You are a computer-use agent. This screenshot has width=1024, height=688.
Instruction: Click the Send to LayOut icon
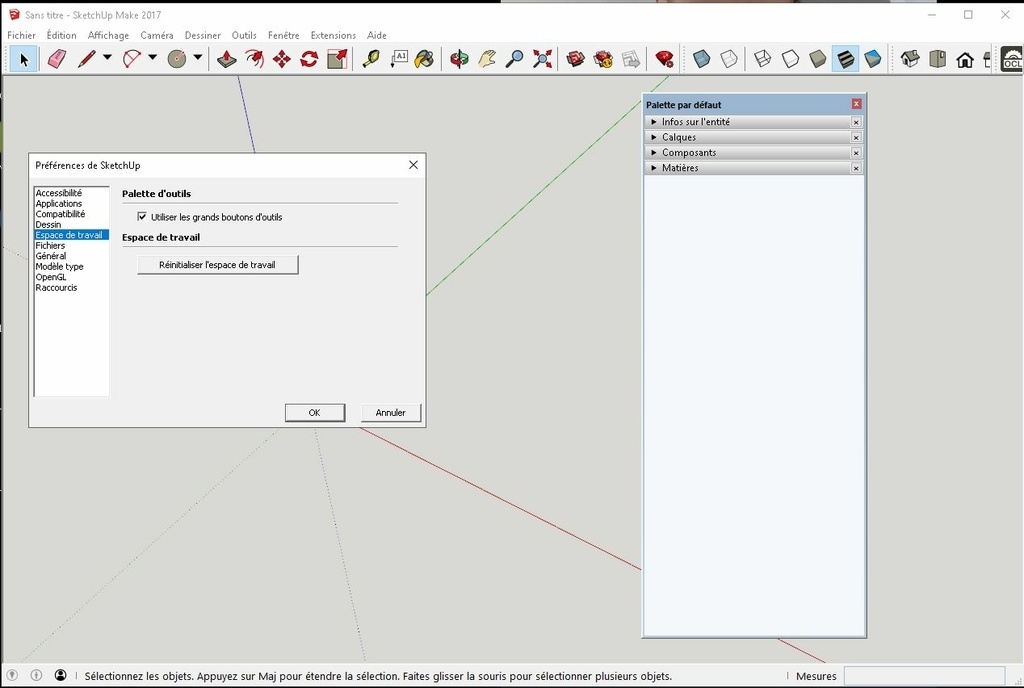(631, 59)
